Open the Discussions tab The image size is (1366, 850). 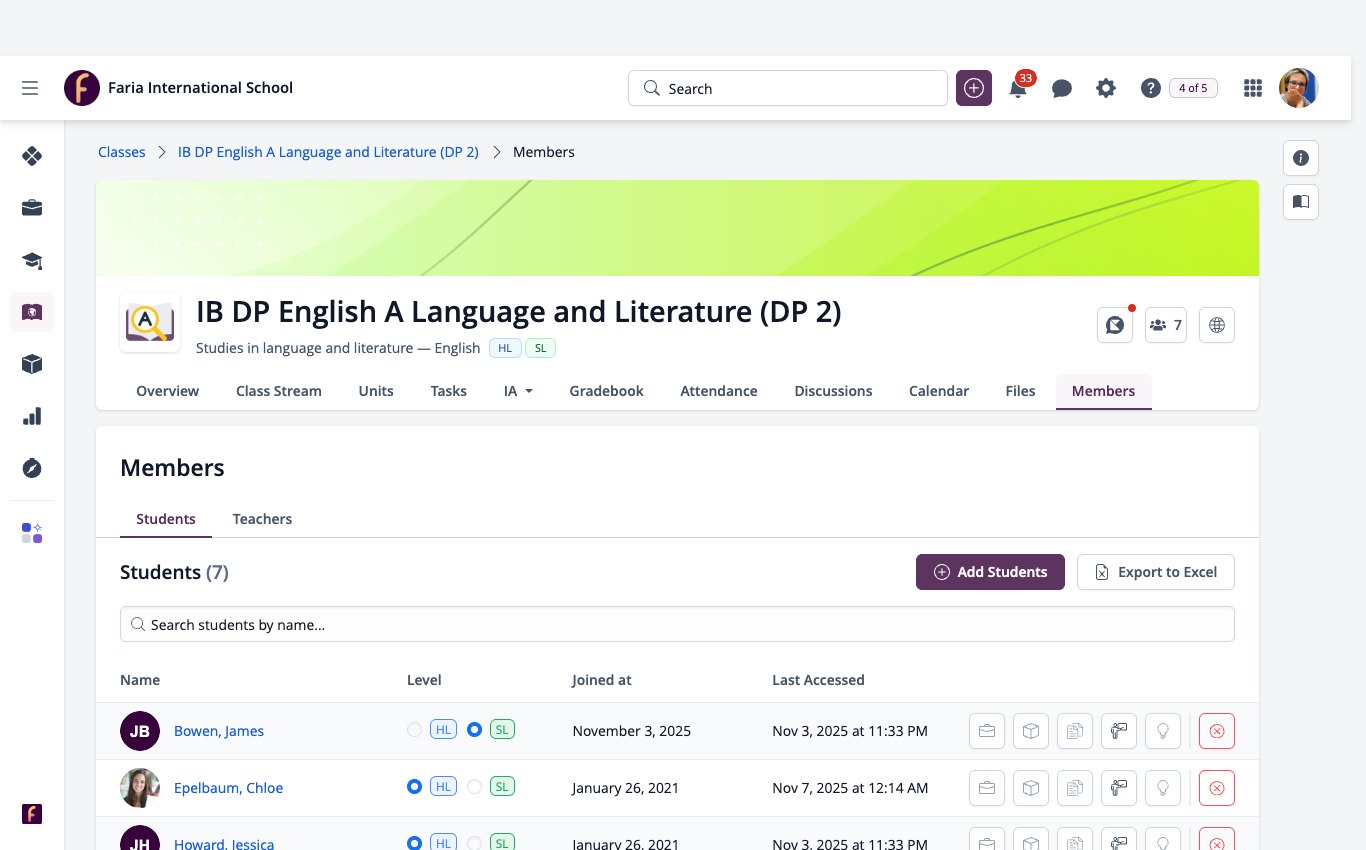click(834, 391)
